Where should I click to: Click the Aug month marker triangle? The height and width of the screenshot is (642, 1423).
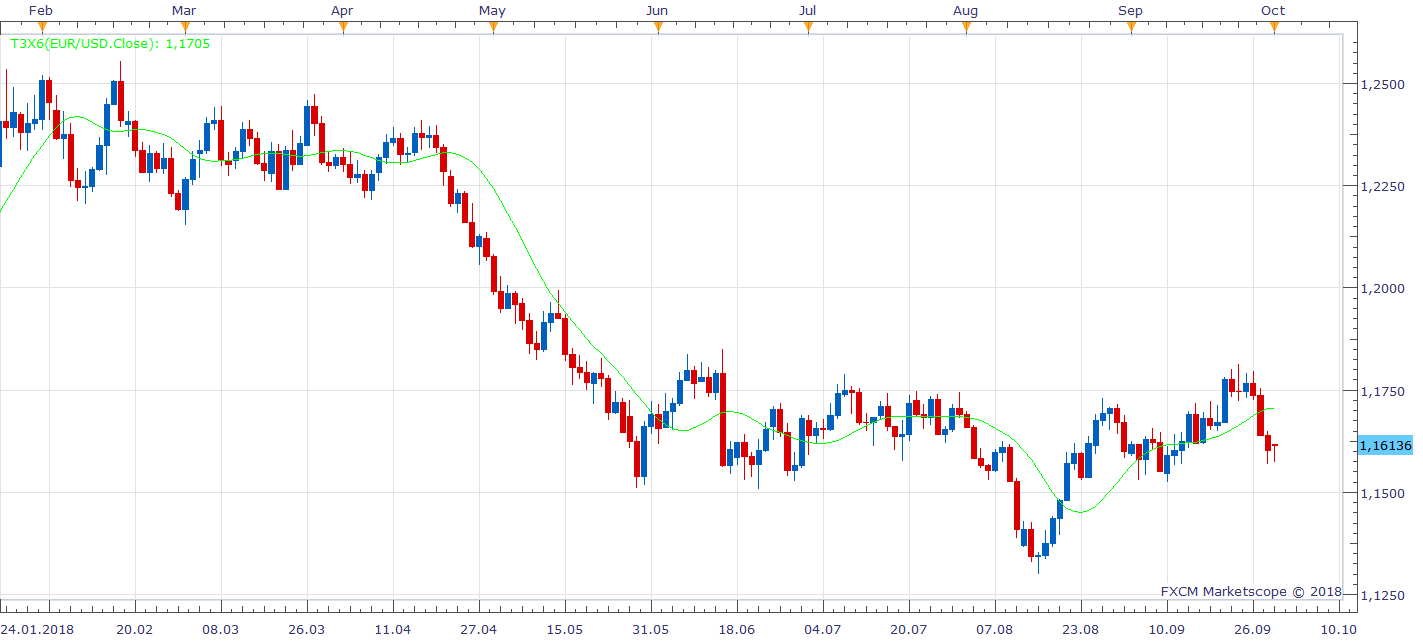[x=966, y=28]
